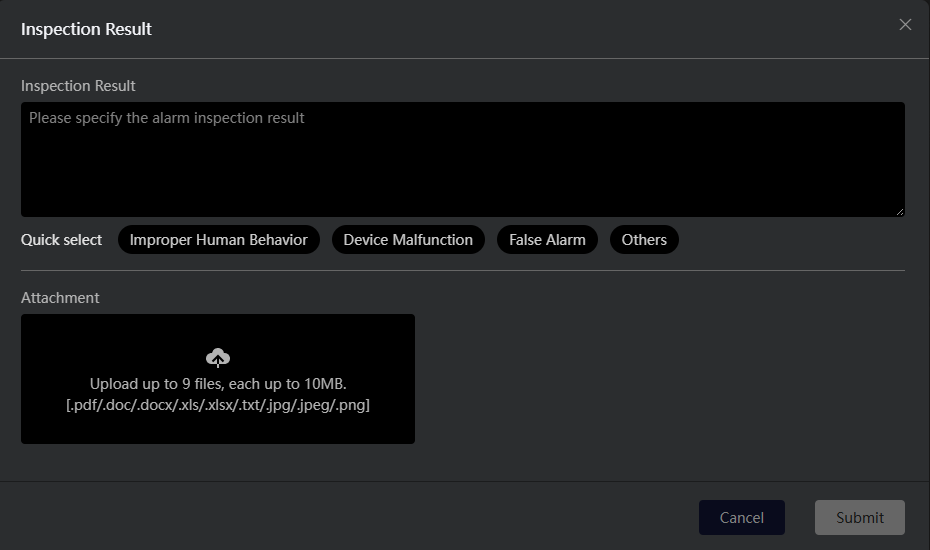Click the placeholder text in the result box
This screenshot has width=930, height=550.
[x=167, y=118]
